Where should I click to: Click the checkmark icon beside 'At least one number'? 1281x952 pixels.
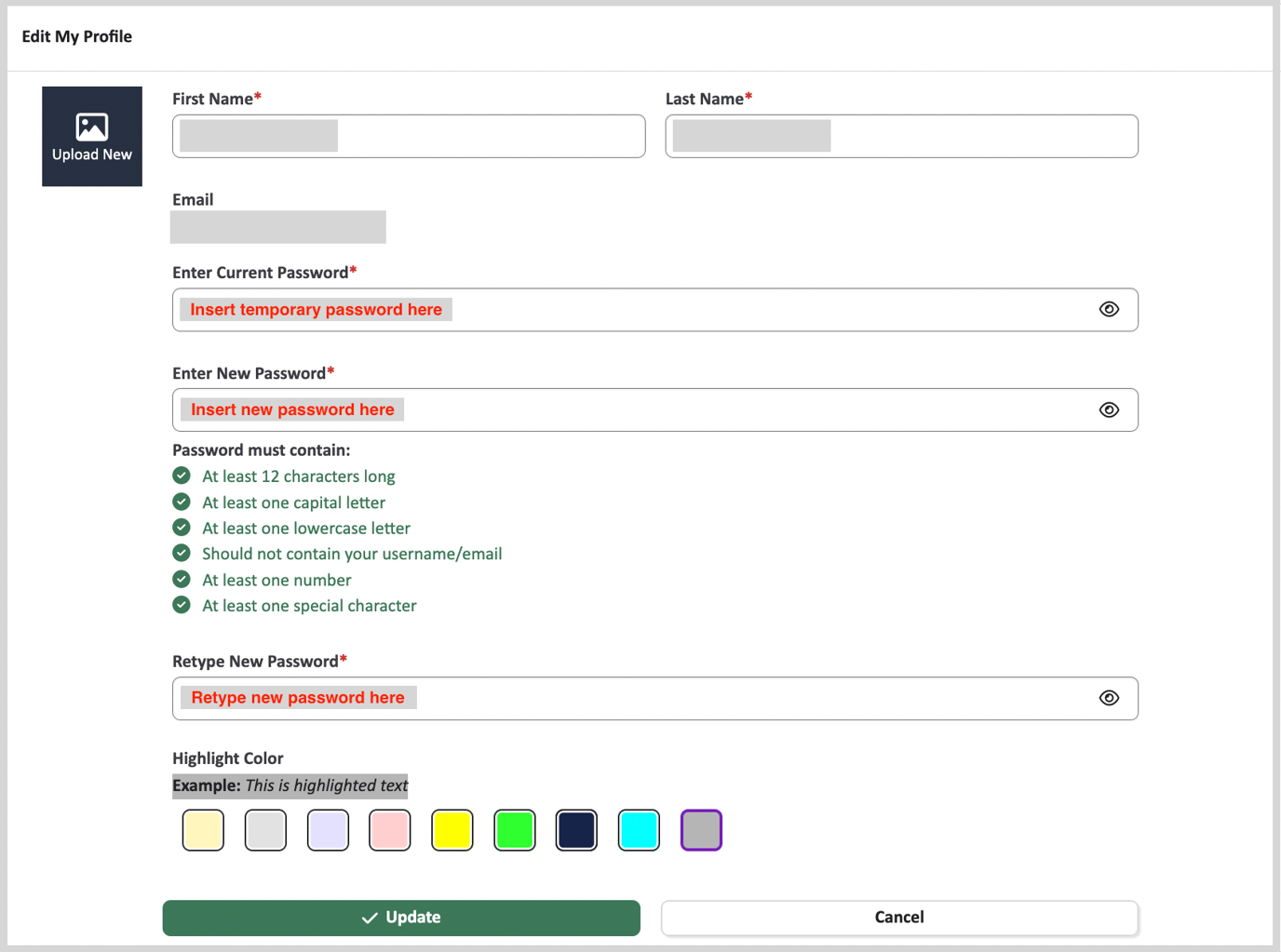182,579
